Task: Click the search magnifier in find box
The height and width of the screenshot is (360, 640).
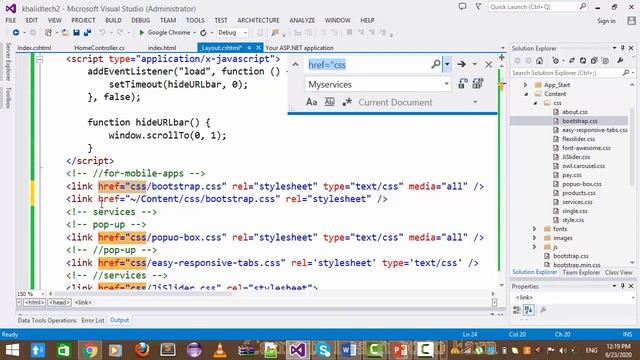Action: click(x=436, y=64)
